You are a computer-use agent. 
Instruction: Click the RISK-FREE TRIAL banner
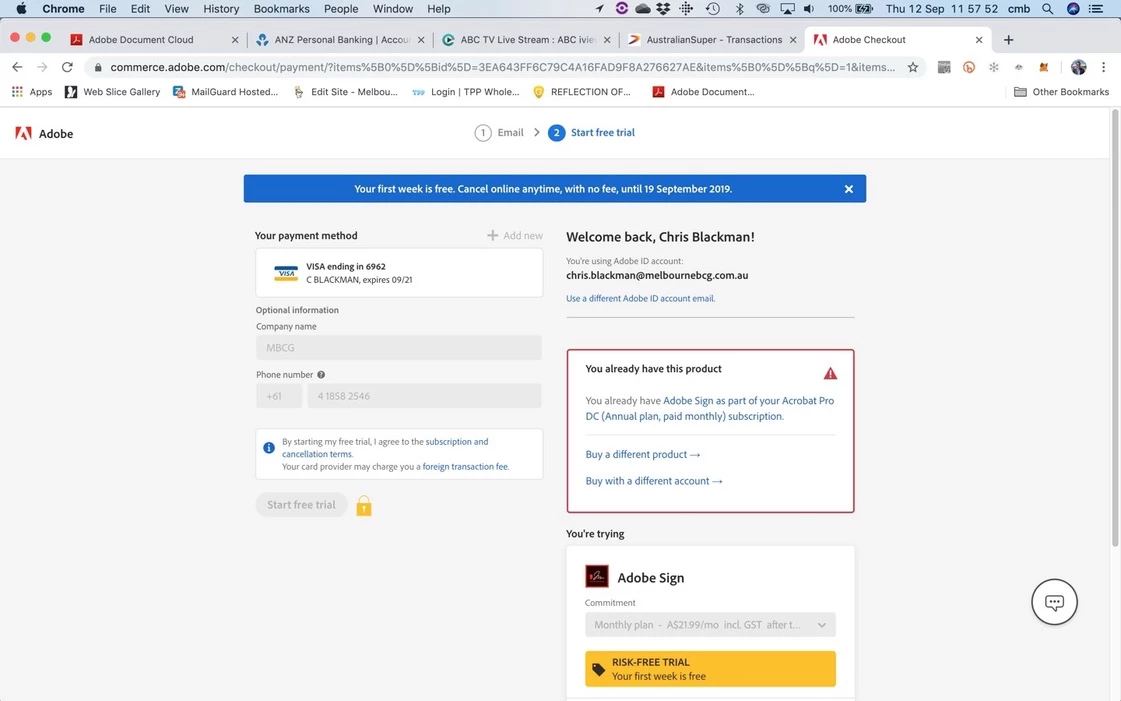[x=710, y=669]
